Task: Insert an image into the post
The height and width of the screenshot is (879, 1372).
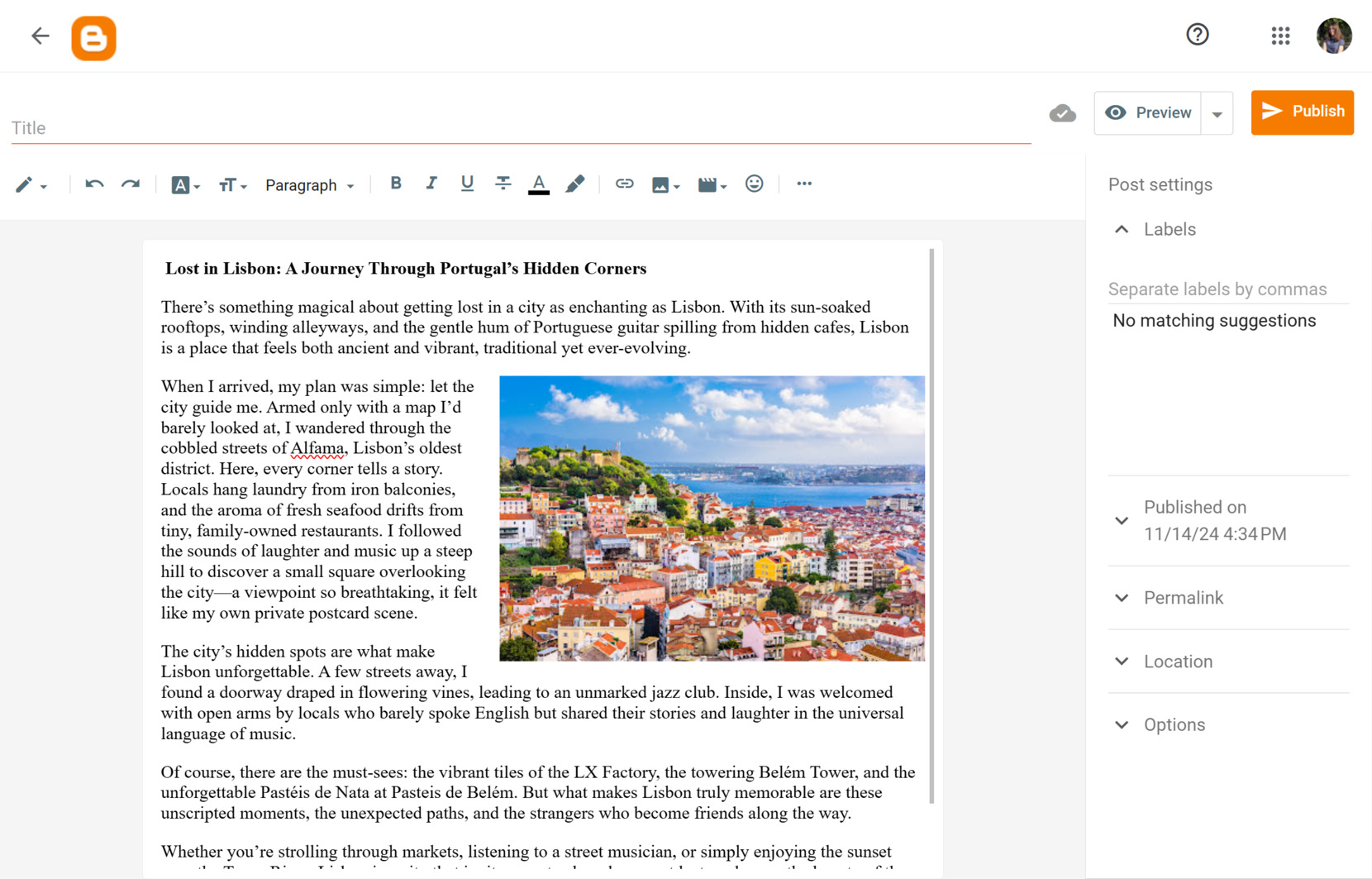Action: point(661,184)
